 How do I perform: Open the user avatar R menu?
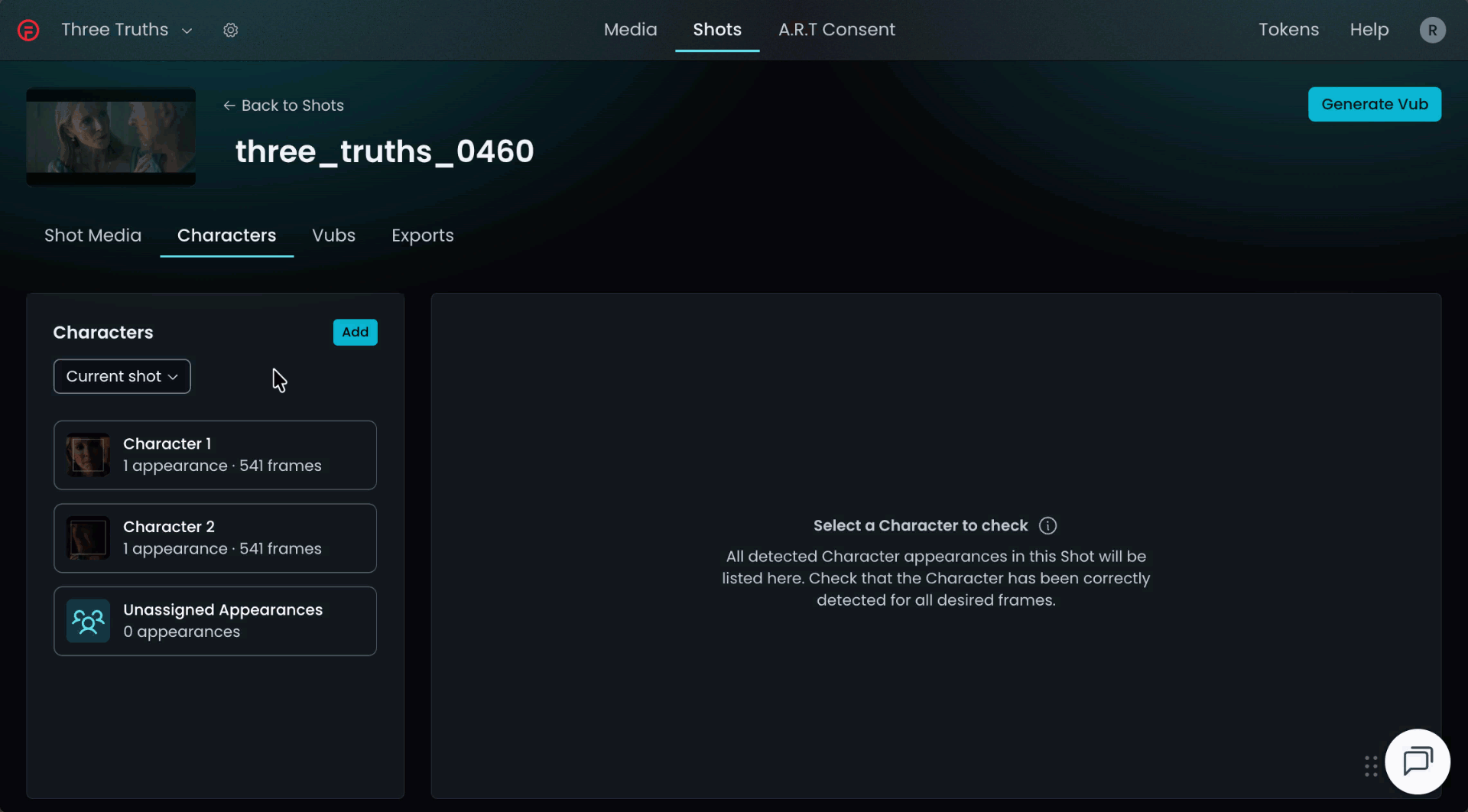(1432, 30)
